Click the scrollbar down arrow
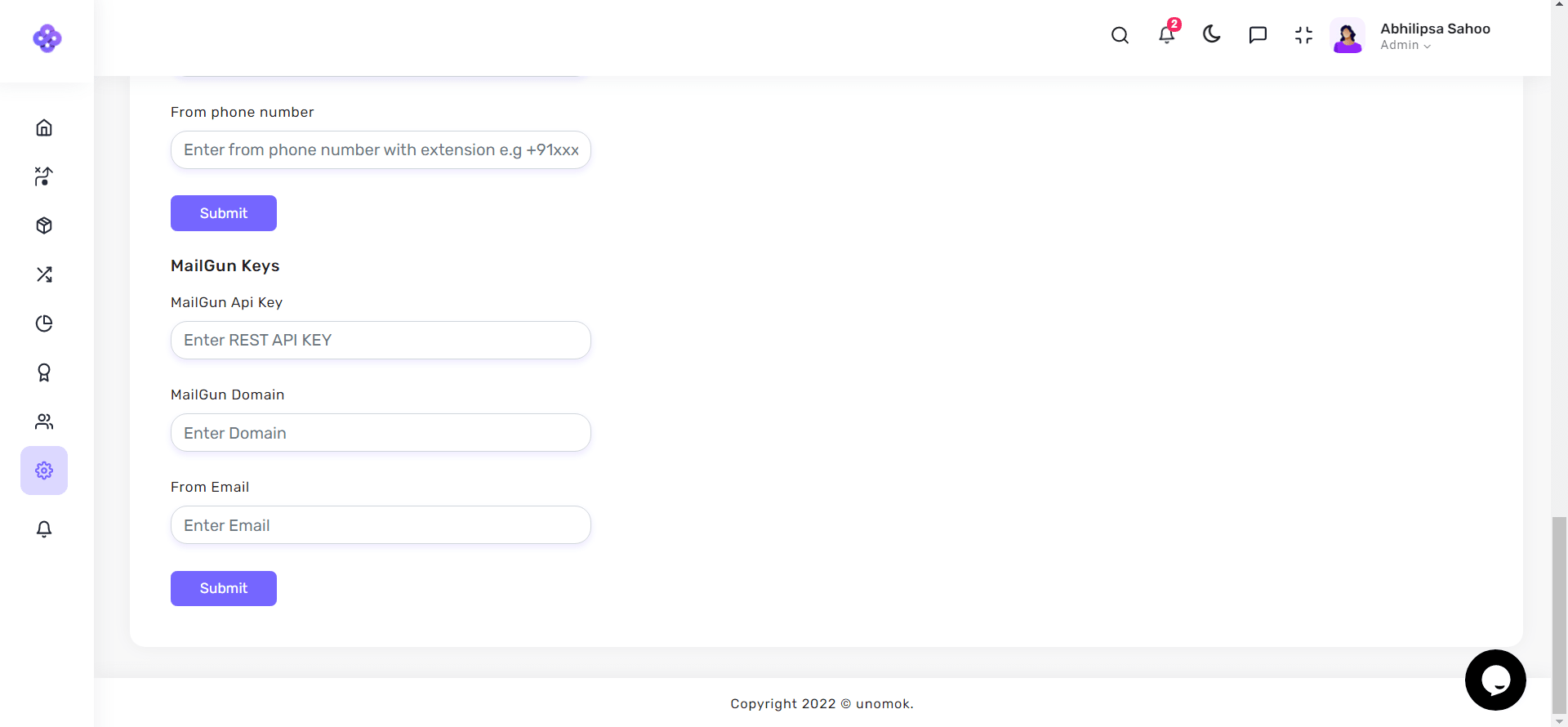 (x=1560, y=720)
